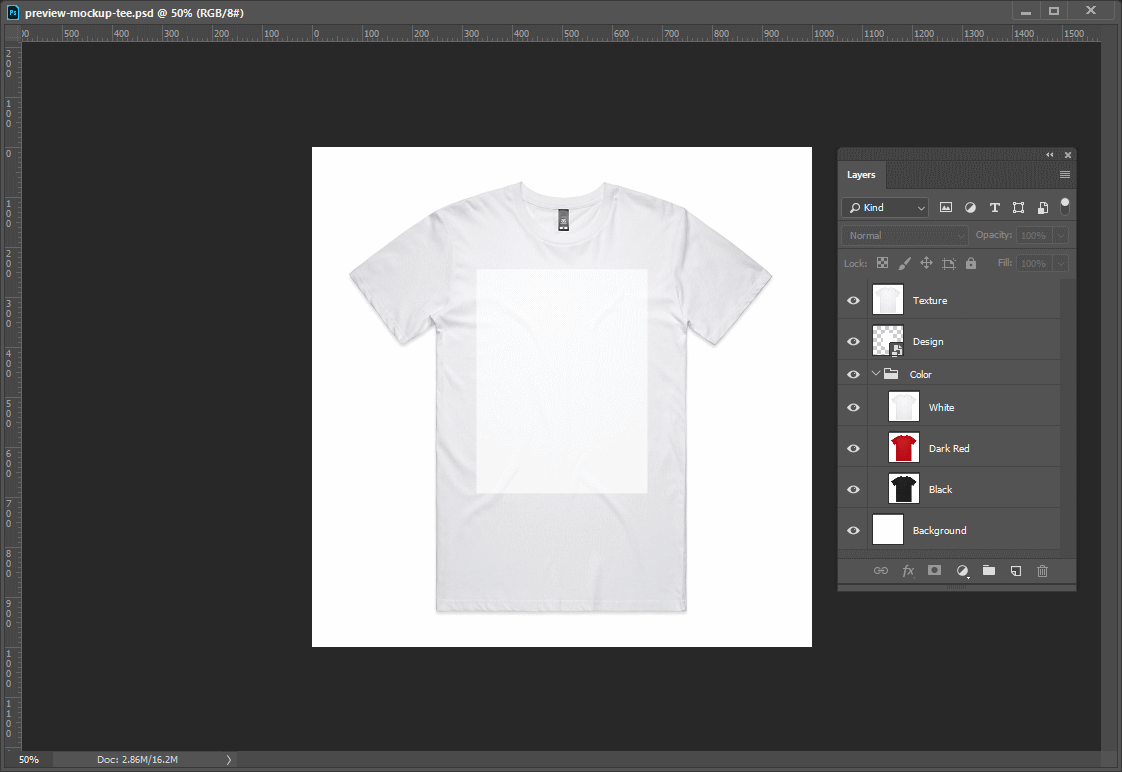Select the Design layer
This screenshot has width=1122, height=772.
point(928,341)
